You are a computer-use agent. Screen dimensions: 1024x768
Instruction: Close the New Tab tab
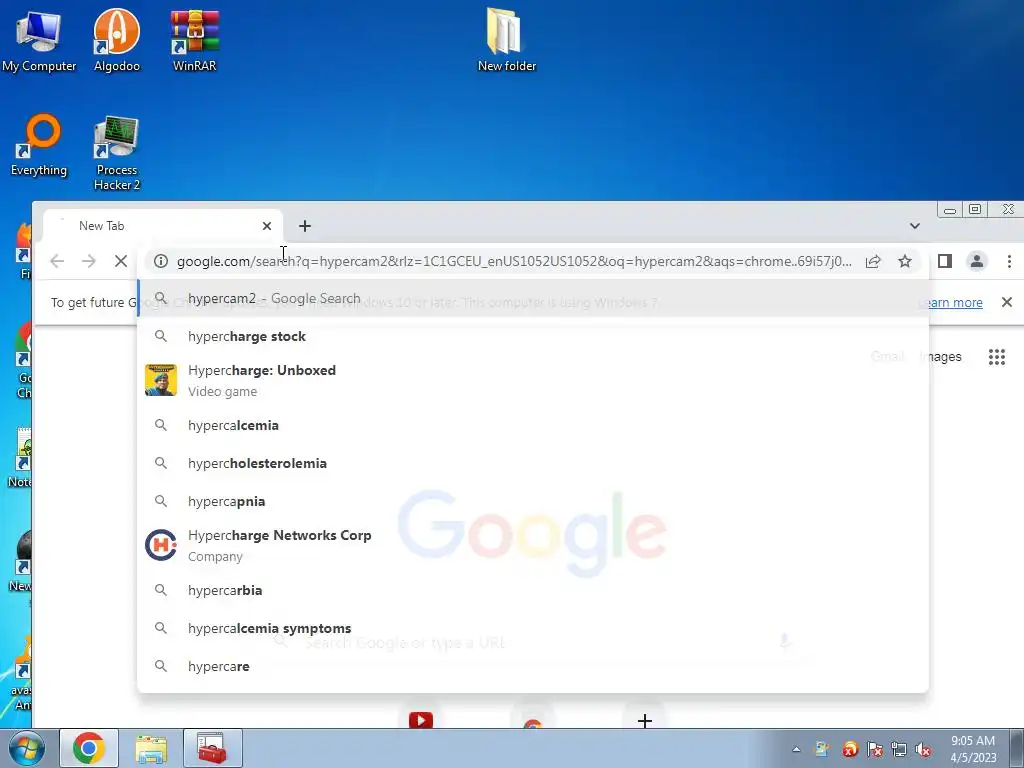pos(266,226)
